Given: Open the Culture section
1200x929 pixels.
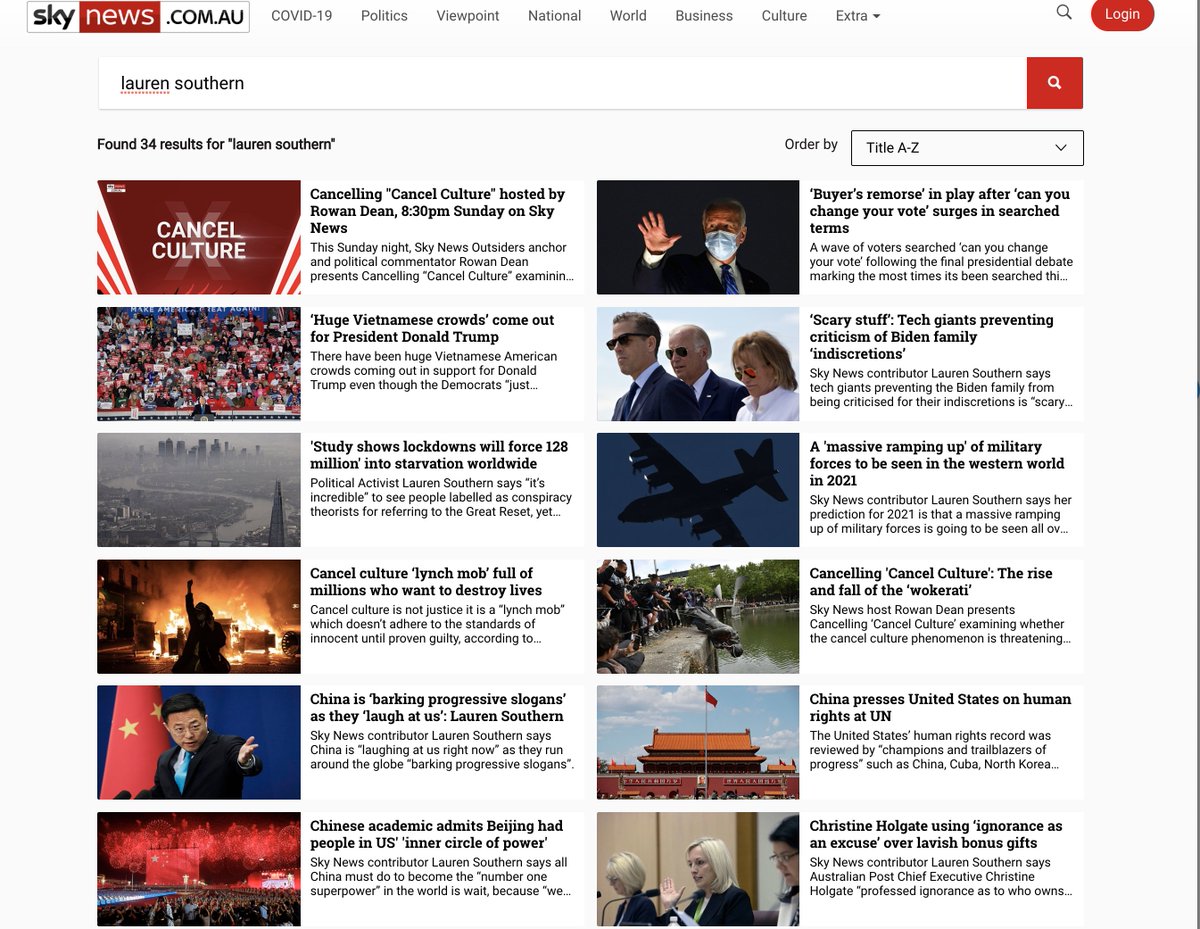Looking at the screenshot, I should [x=784, y=16].
